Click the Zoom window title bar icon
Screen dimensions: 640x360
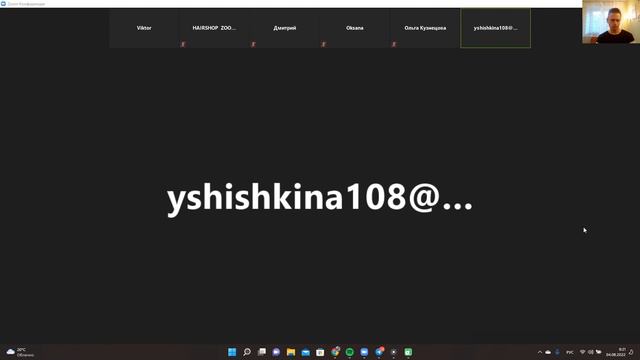pos(3,3)
